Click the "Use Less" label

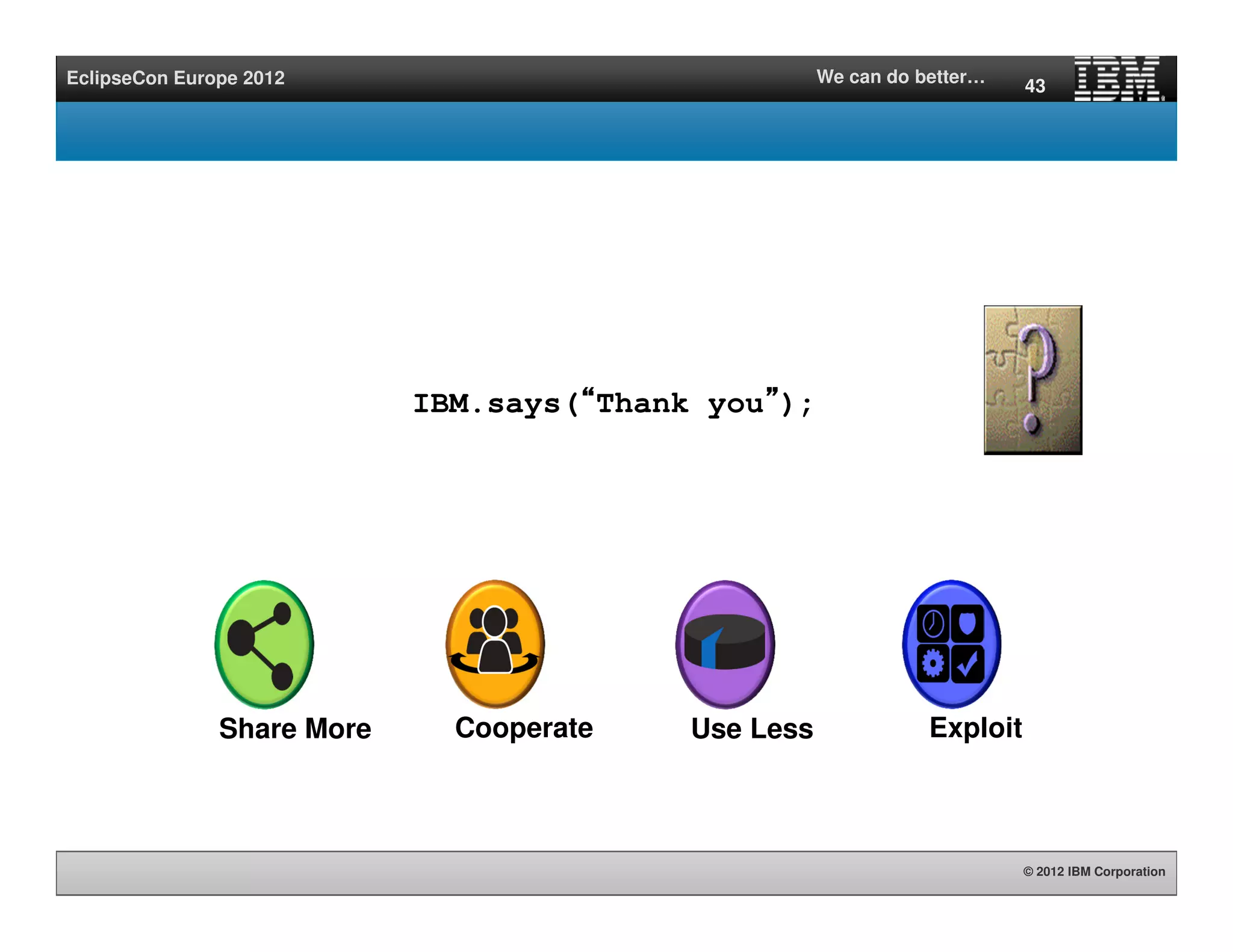click(x=752, y=729)
